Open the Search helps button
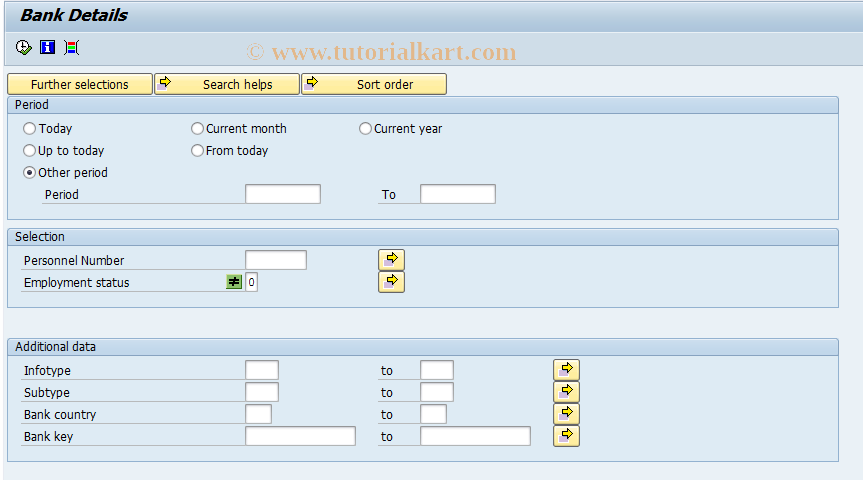 point(227,84)
